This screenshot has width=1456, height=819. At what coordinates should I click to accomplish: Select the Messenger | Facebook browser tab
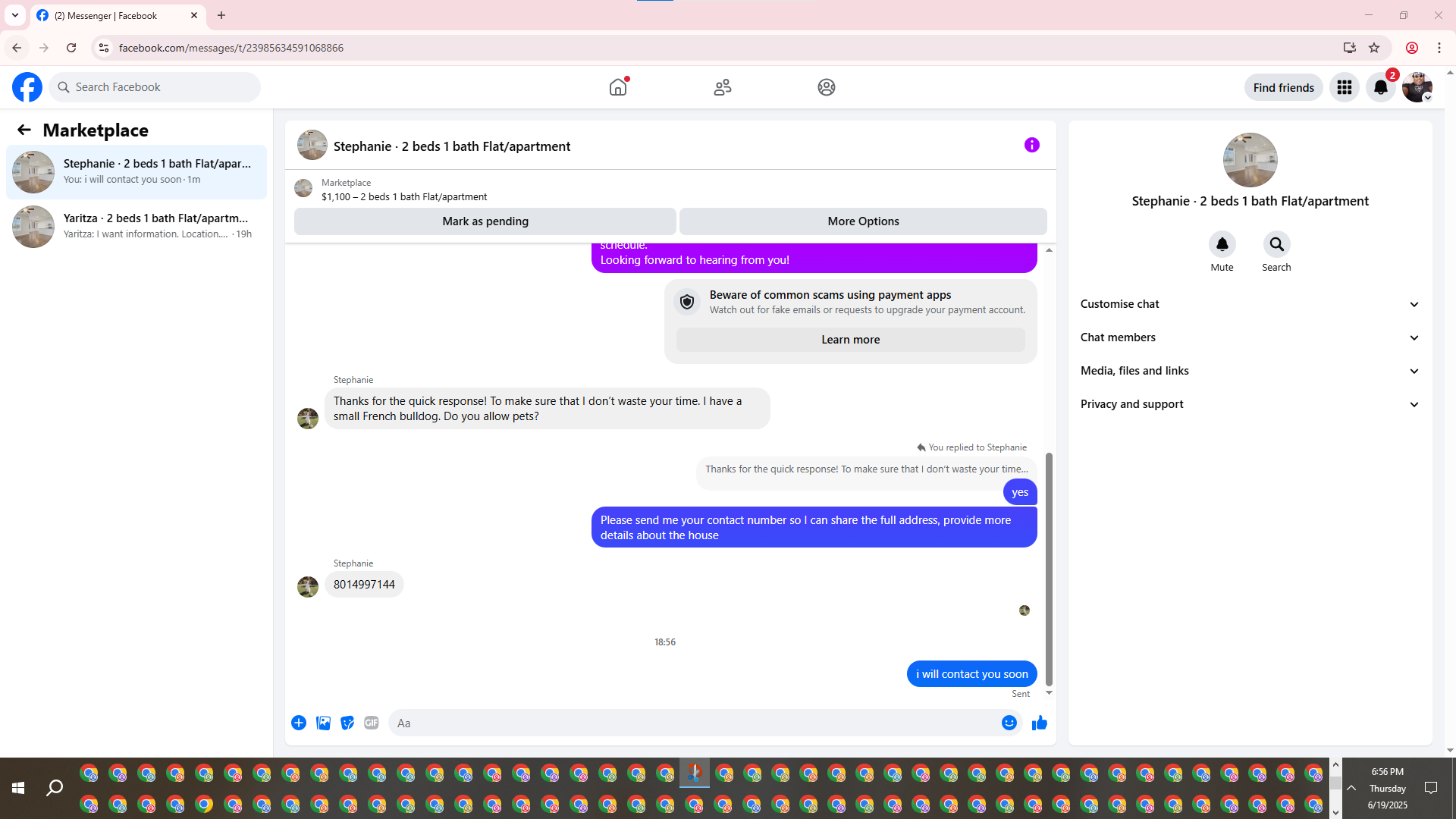[x=118, y=15]
